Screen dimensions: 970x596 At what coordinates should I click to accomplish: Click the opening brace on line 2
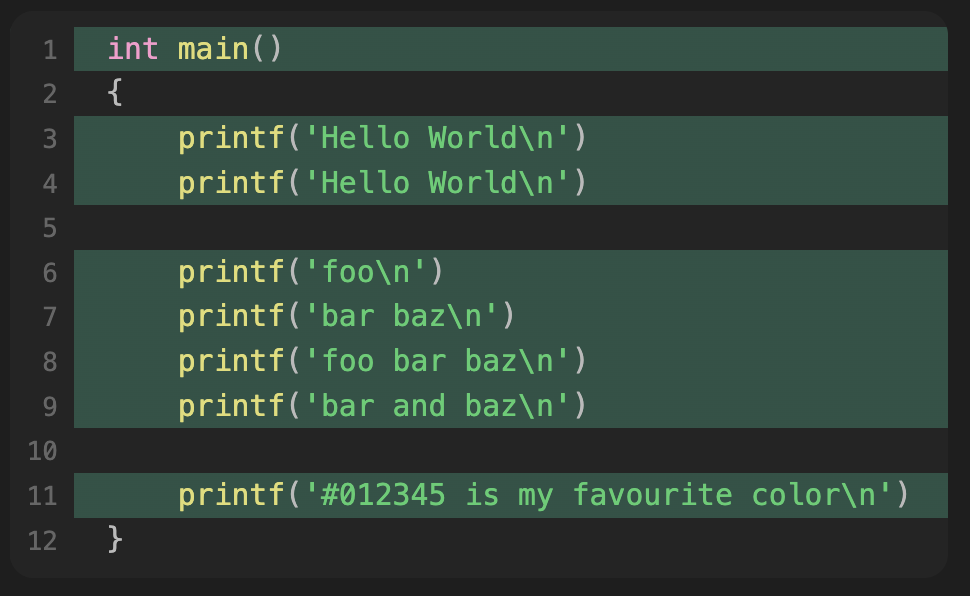point(116,92)
